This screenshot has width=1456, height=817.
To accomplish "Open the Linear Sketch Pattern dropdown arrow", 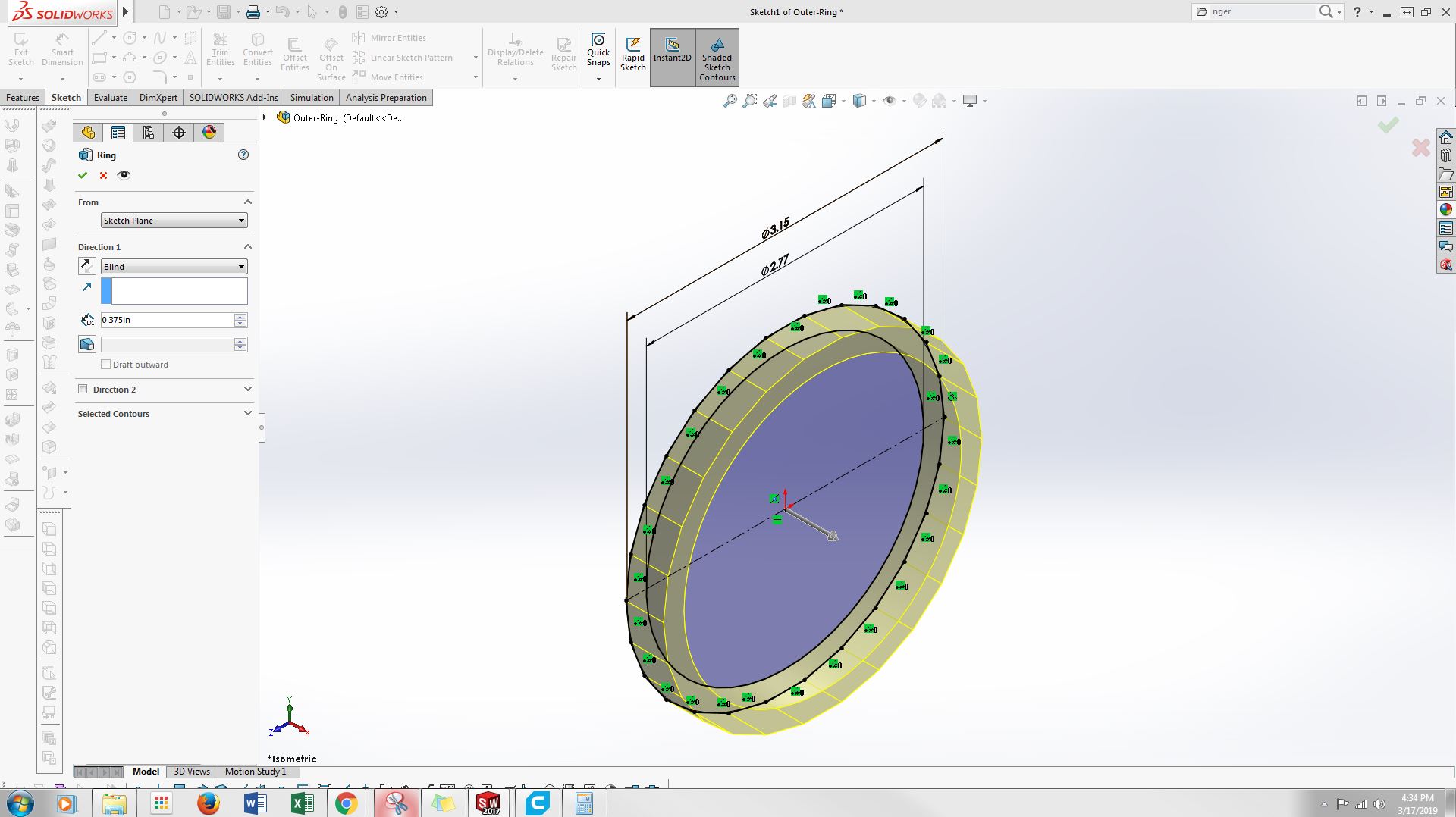I will [x=475, y=58].
